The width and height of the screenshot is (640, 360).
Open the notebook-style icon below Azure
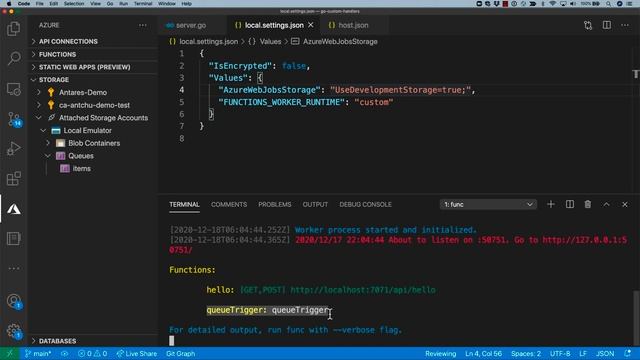(x=13, y=238)
